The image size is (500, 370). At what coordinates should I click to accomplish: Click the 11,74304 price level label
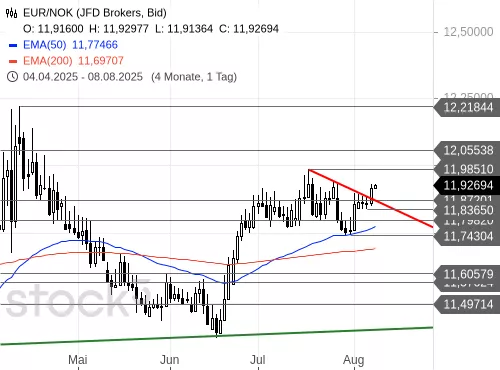(467, 236)
